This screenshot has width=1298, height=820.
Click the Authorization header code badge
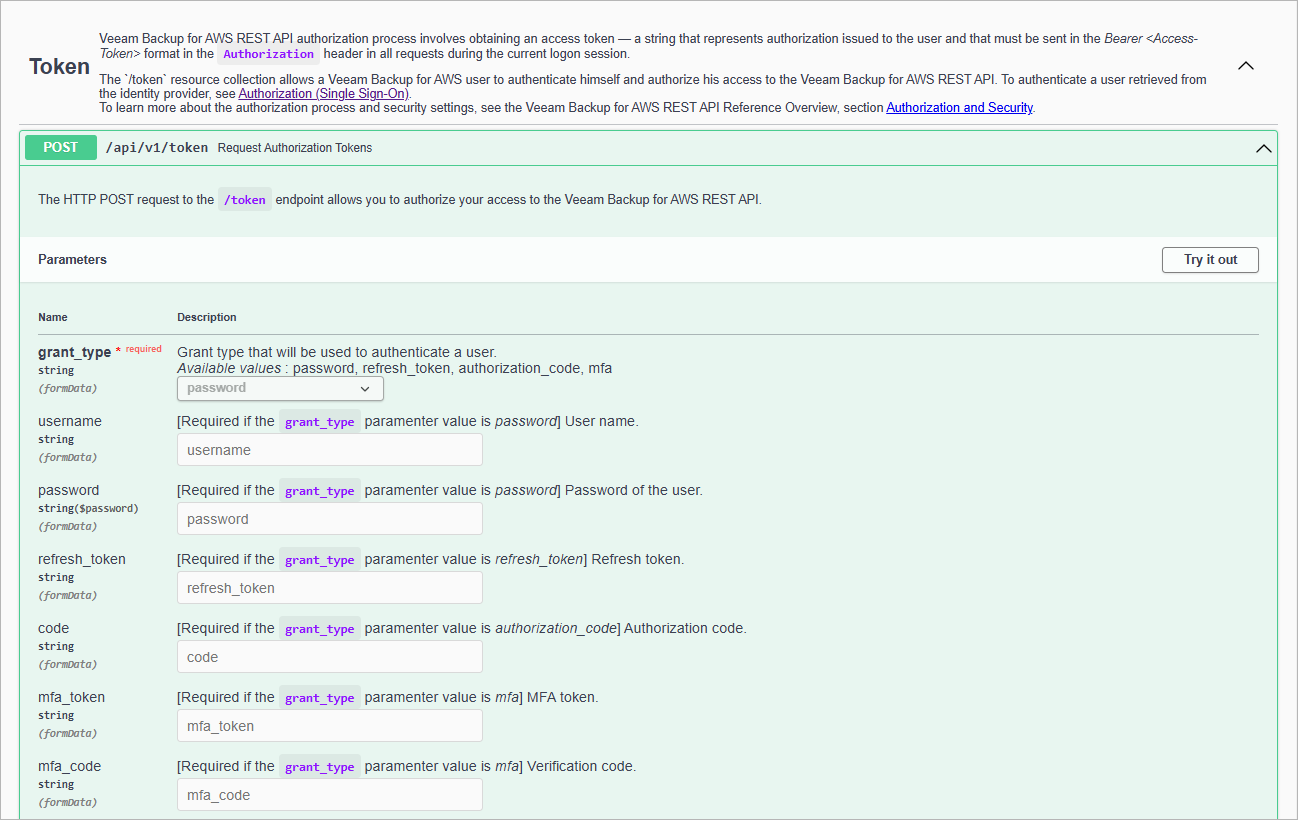tap(268, 53)
